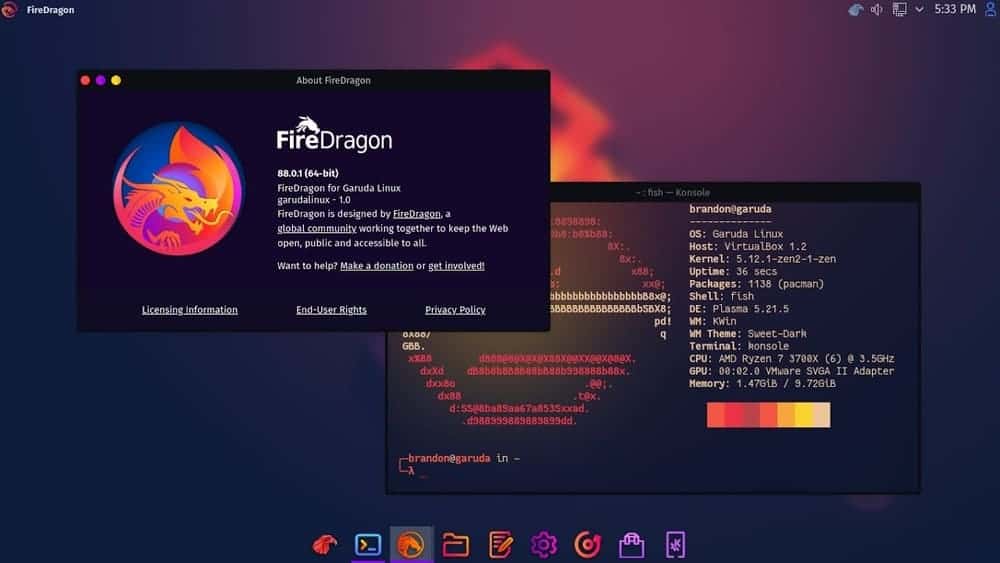Open the Garuda eagle launcher in the dock
The height and width of the screenshot is (563, 1000).
(325, 545)
